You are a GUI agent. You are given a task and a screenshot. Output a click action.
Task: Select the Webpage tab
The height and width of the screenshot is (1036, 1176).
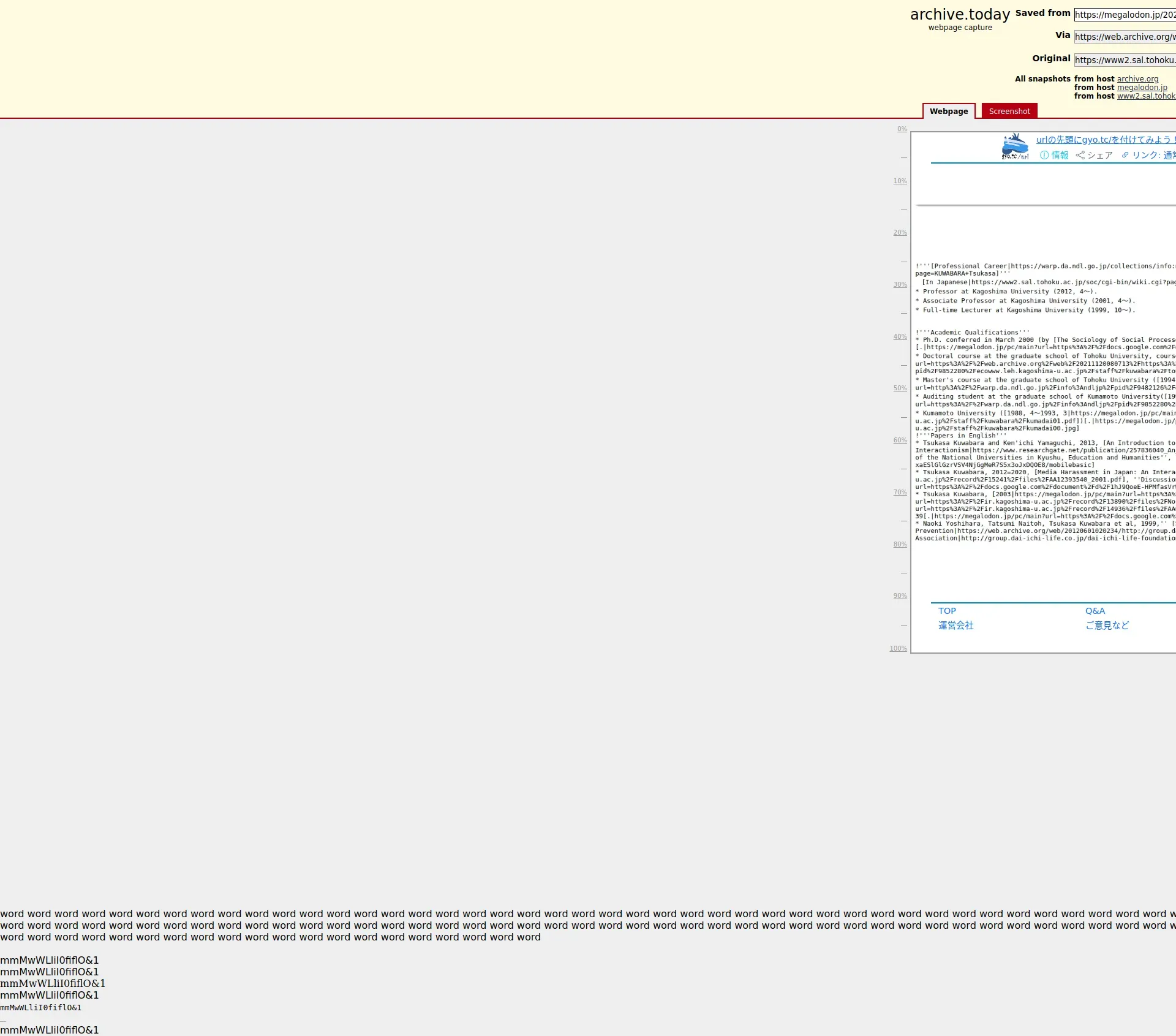pyautogui.click(x=949, y=112)
